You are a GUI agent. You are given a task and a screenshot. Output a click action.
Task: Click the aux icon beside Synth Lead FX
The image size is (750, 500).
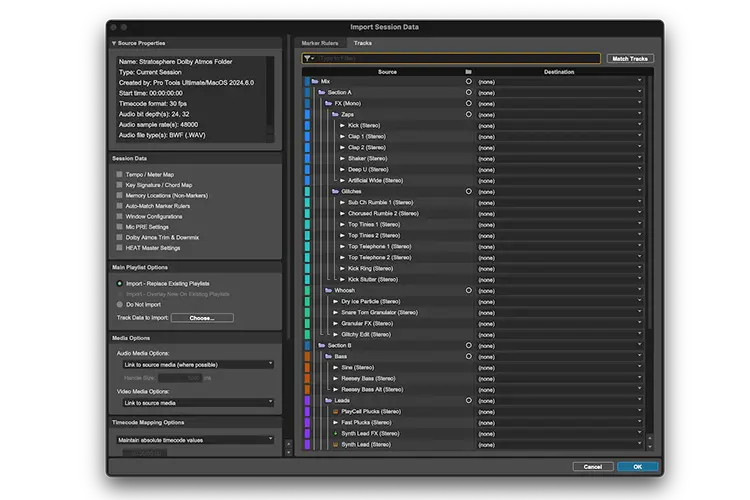coord(335,433)
